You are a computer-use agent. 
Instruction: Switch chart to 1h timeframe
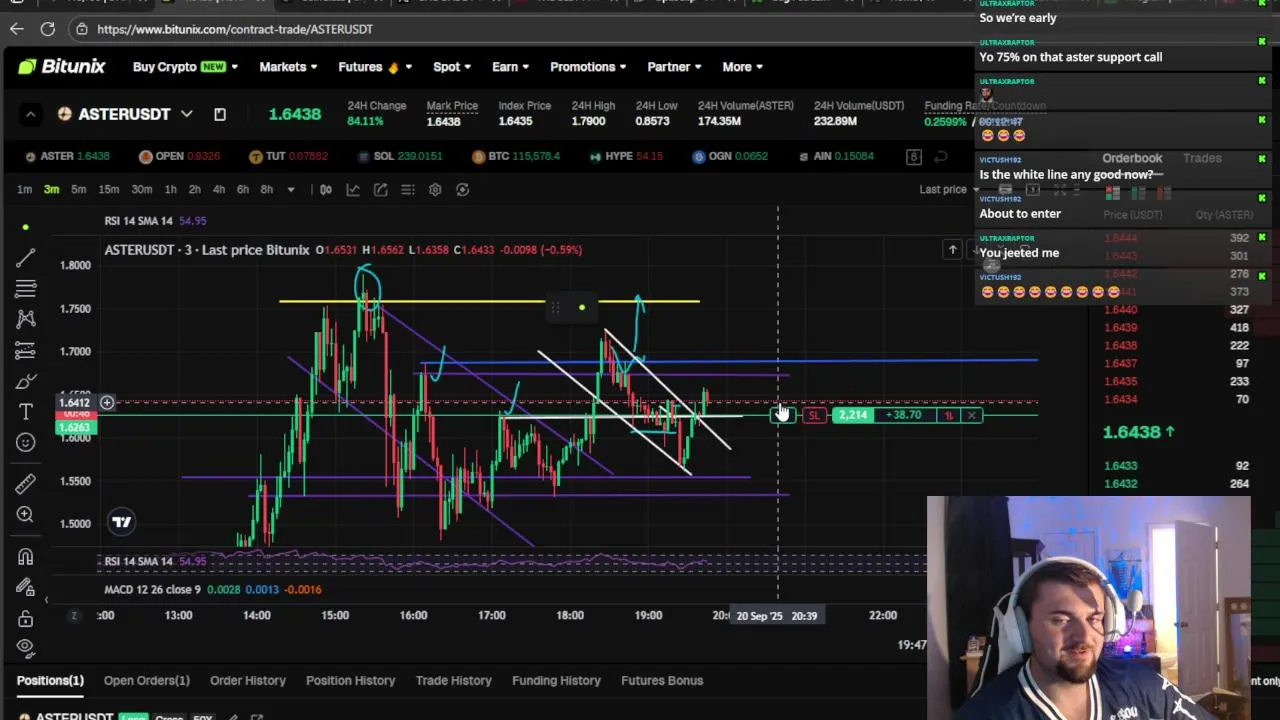pyautogui.click(x=170, y=189)
